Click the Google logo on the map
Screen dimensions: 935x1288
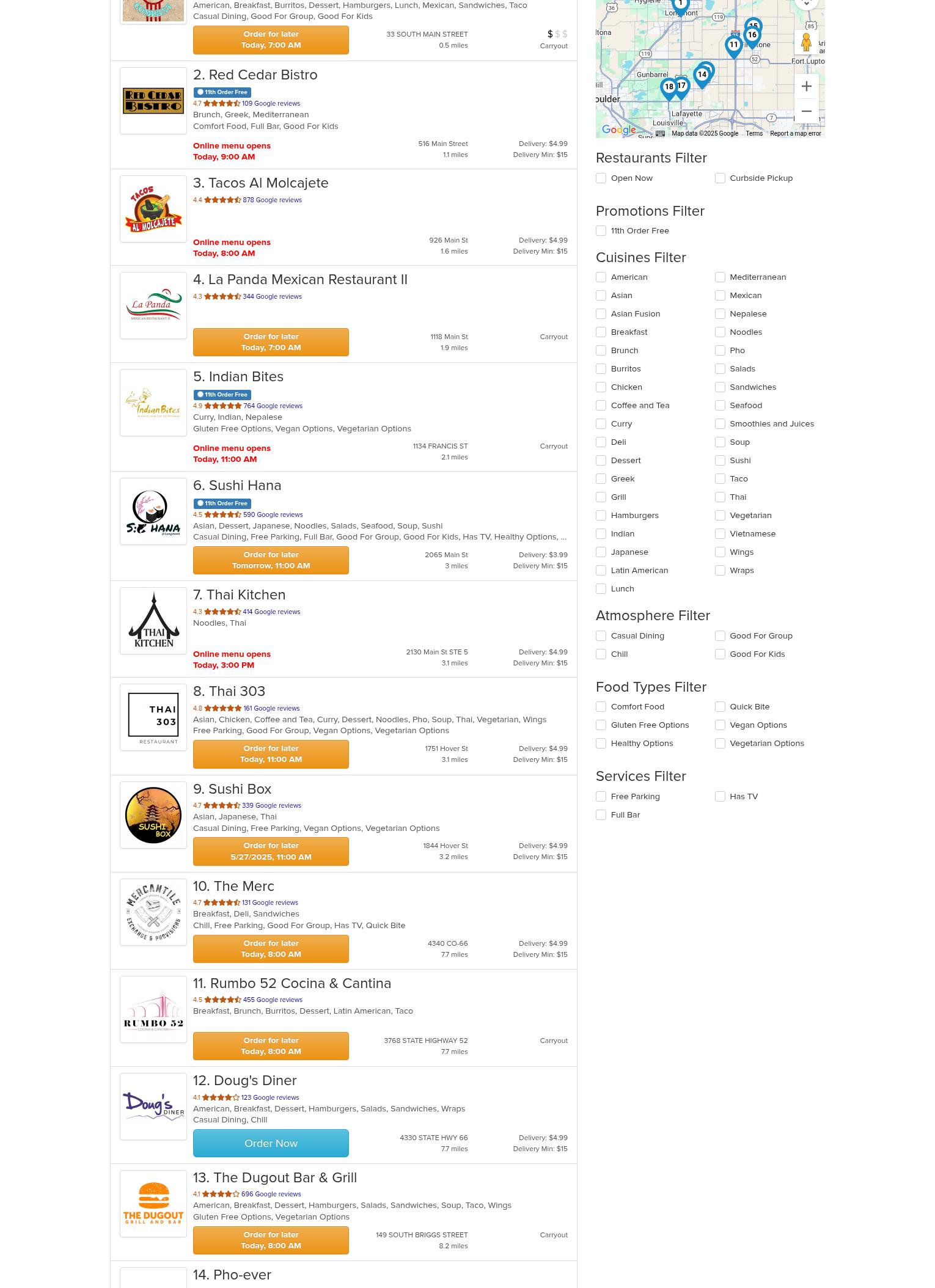tap(618, 130)
